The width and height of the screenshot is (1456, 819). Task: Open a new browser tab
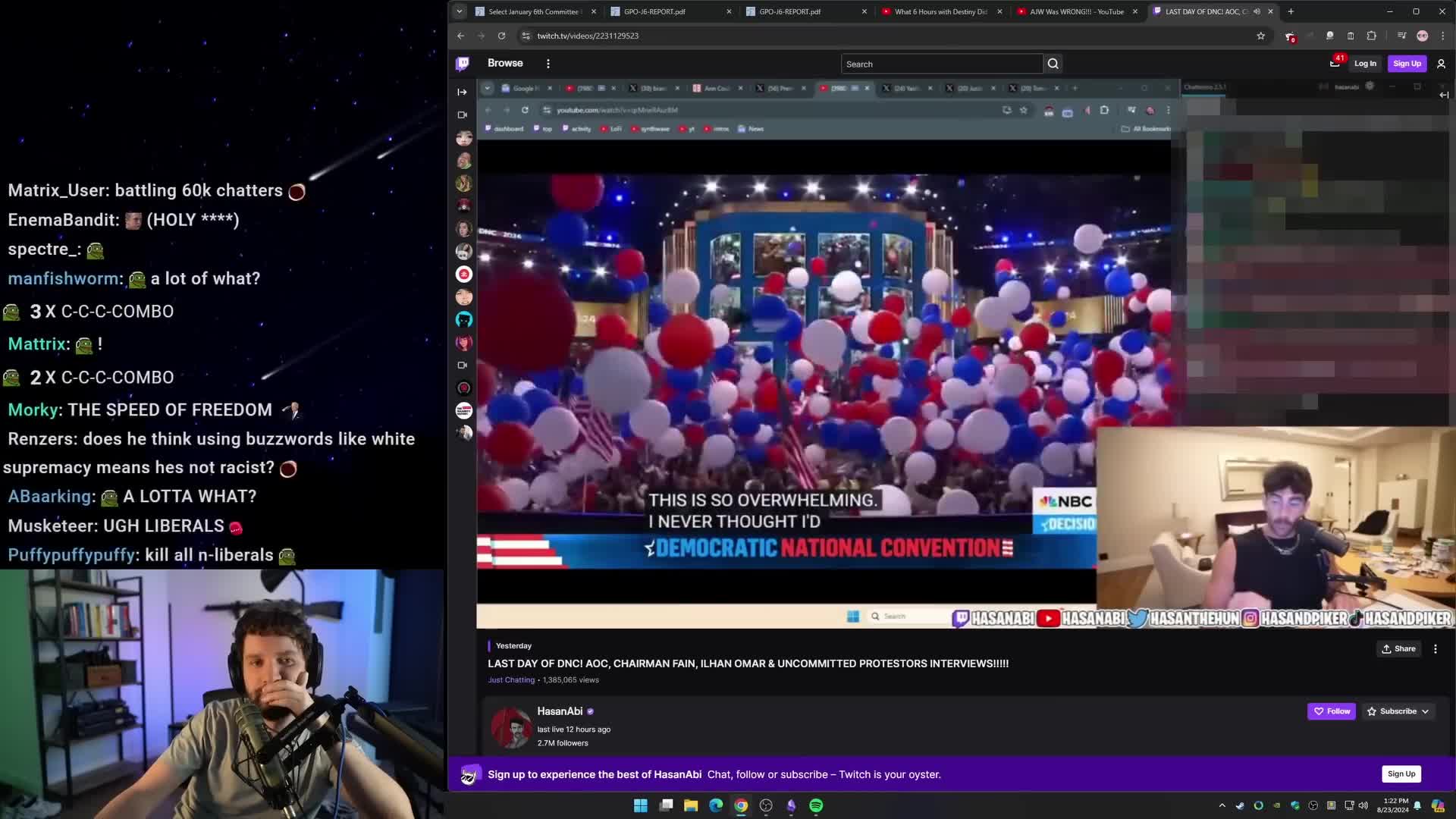pos(1291,11)
